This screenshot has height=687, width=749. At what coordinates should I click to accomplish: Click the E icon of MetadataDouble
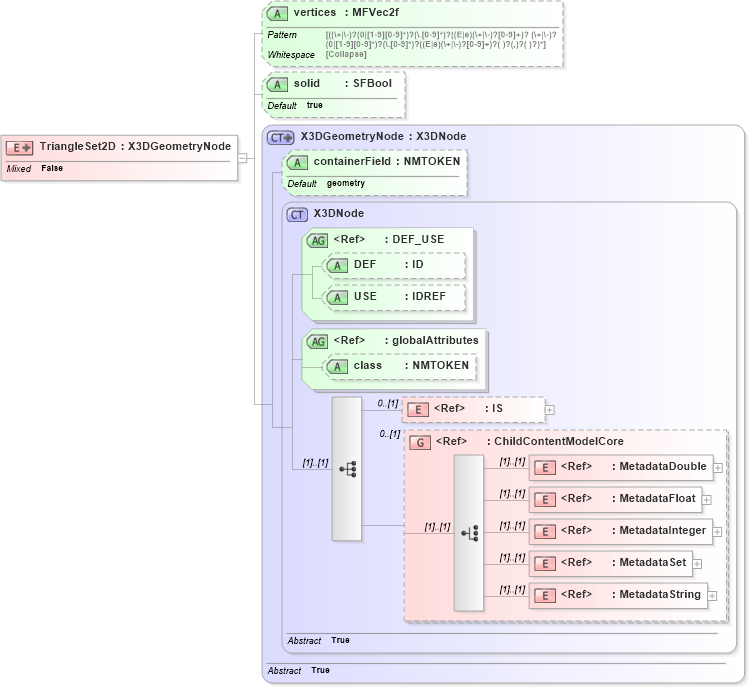[x=545, y=468]
